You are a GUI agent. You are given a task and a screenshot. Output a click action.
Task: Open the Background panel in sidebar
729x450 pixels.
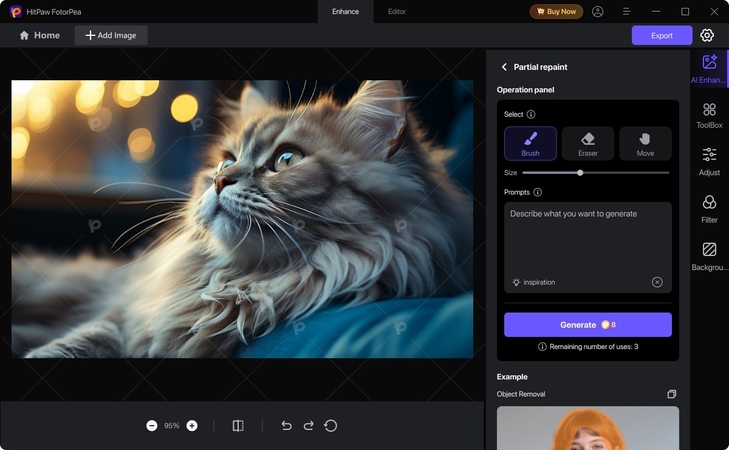[709, 256]
